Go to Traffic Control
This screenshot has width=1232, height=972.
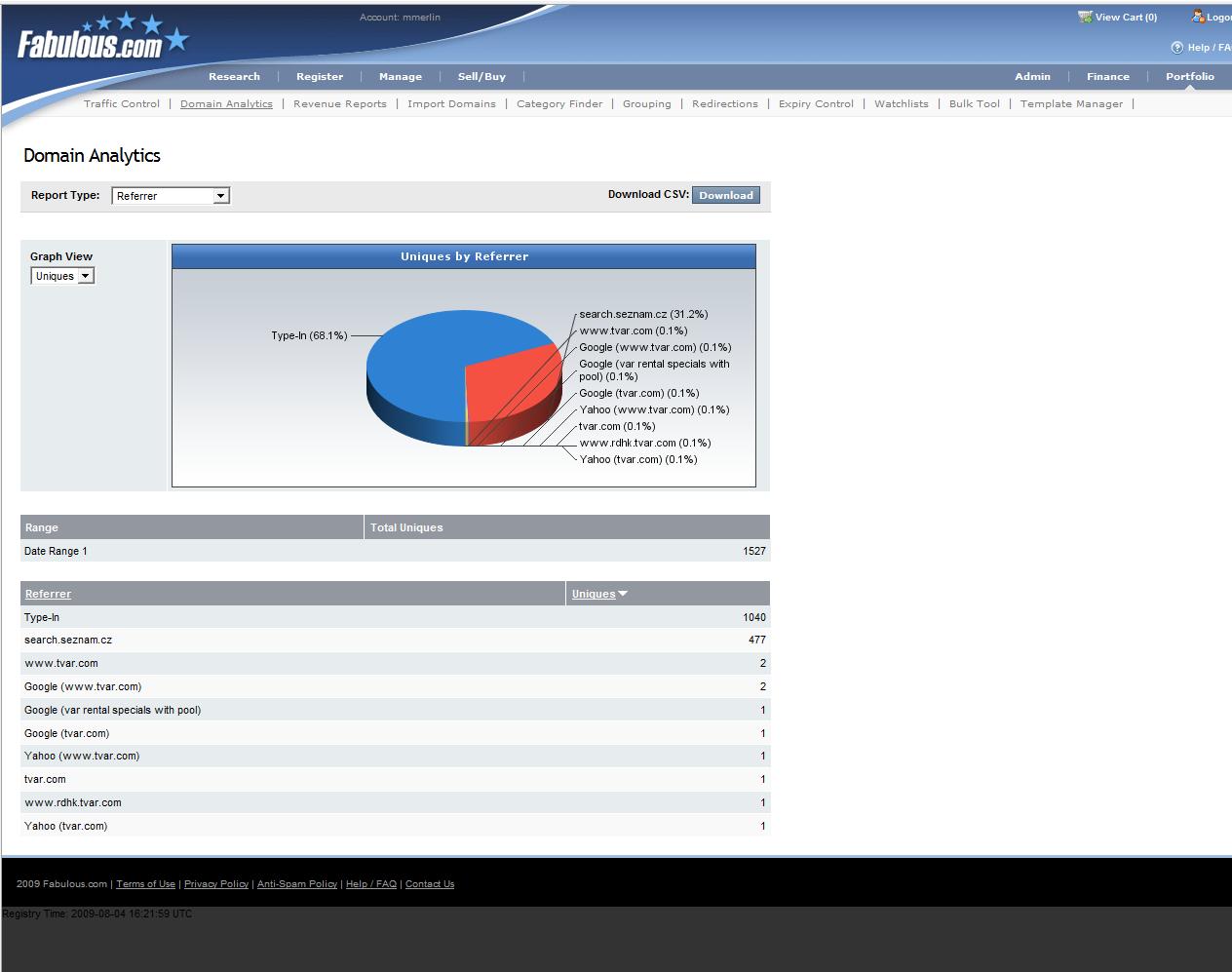[122, 103]
